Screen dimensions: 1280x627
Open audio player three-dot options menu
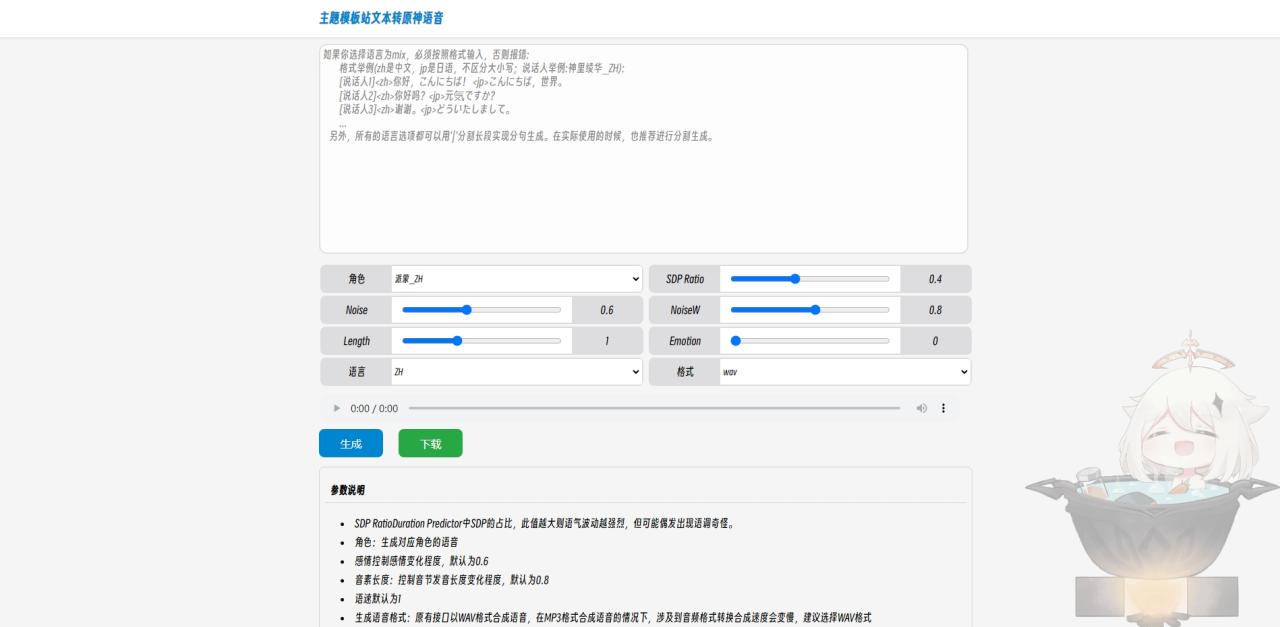[943, 408]
